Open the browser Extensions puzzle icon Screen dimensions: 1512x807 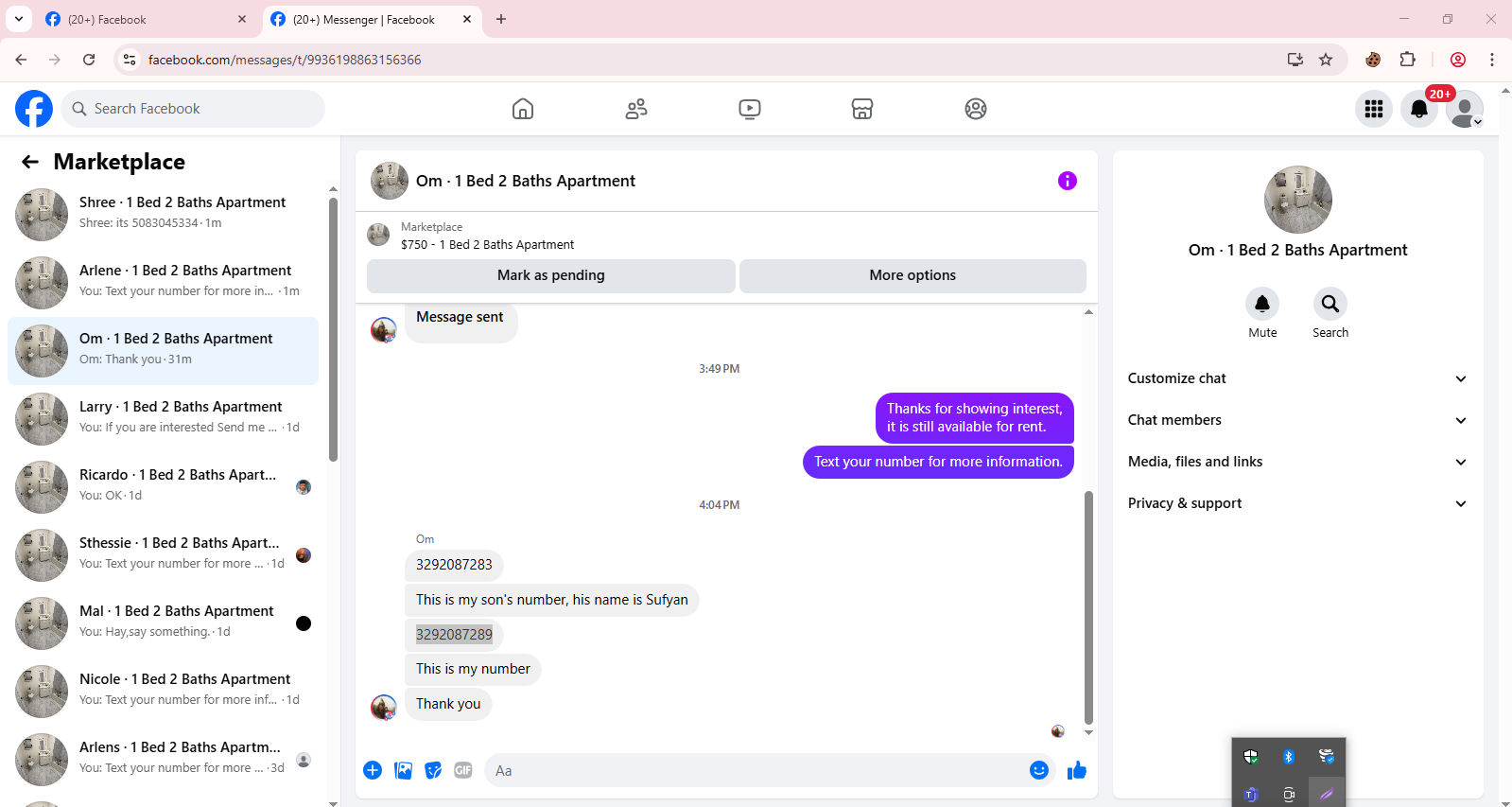[1408, 60]
